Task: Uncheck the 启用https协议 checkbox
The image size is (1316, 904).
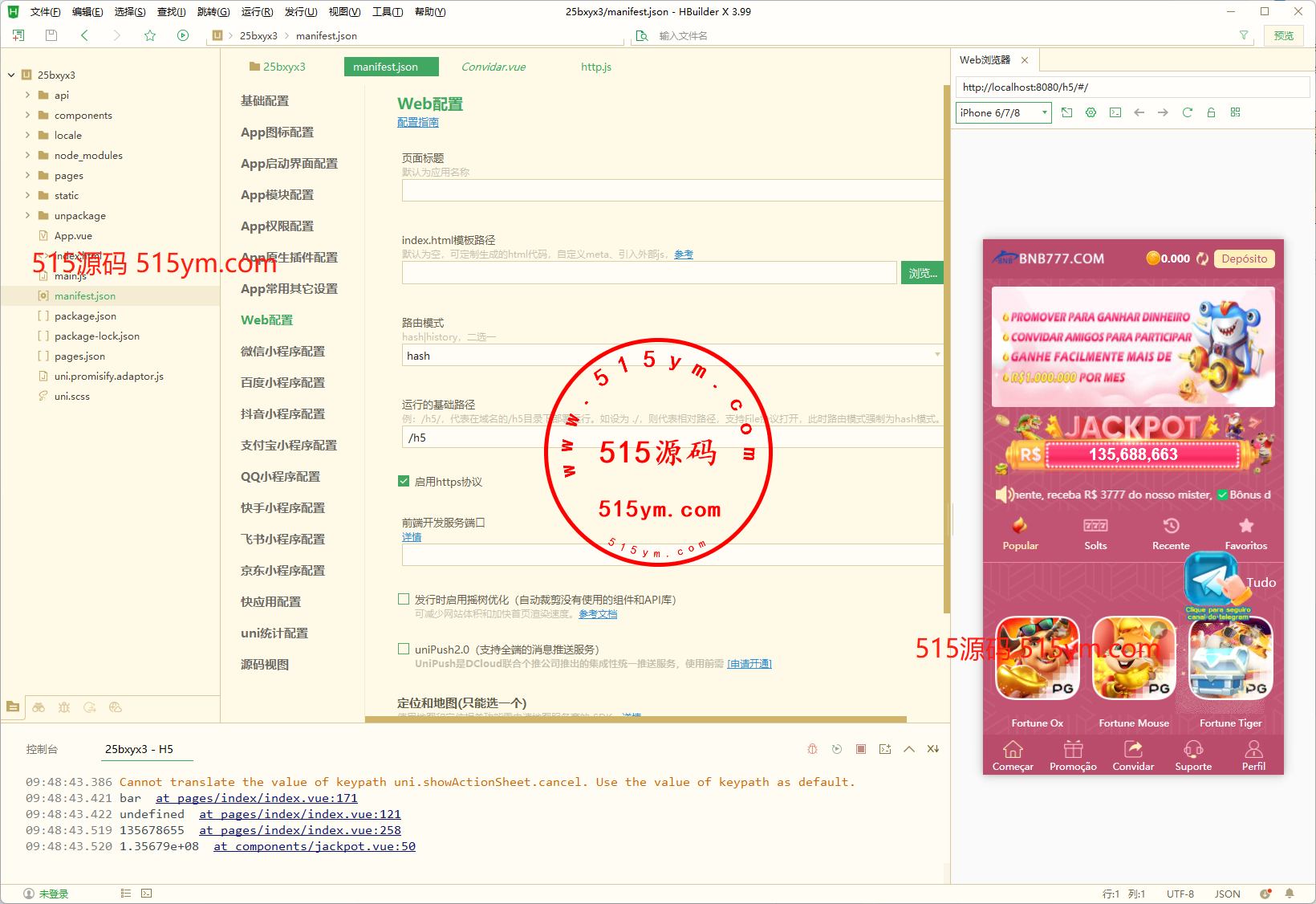Action: [x=404, y=482]
